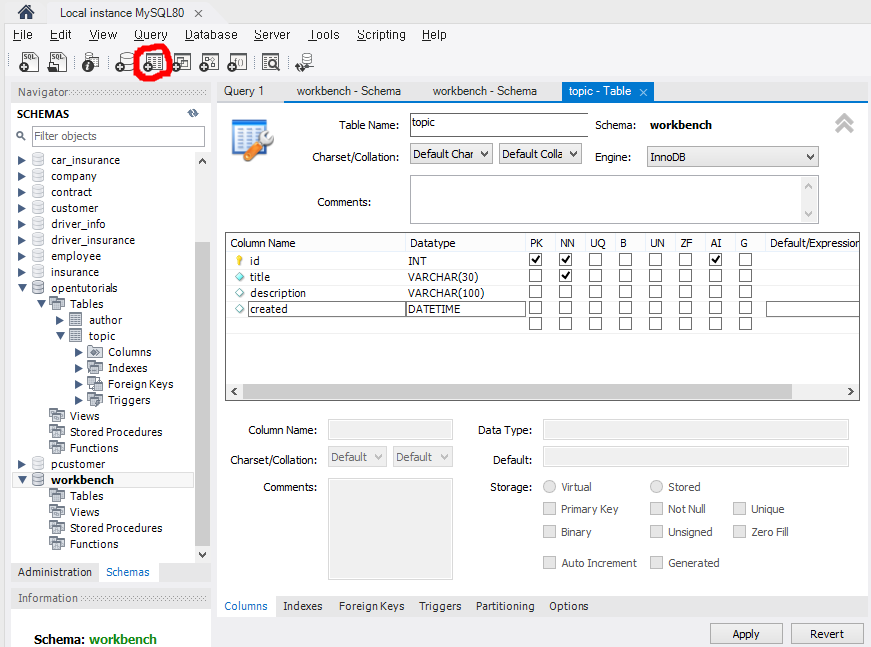Click the column grid scroll right arrow
The width and height of the screenshot is (871, 647).
(x=850, y=392)
